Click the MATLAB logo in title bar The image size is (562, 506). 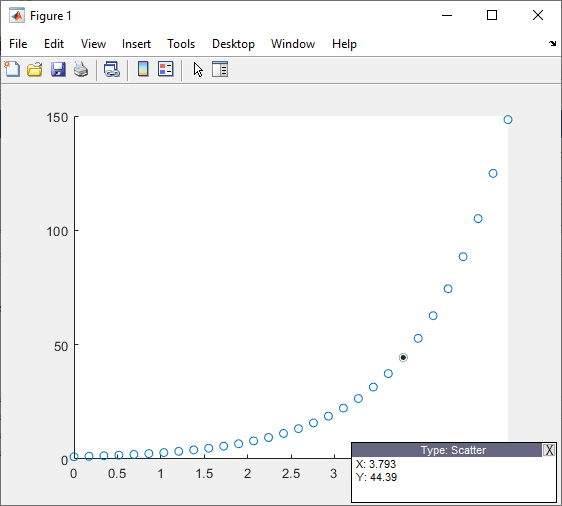tap(16, 15)
